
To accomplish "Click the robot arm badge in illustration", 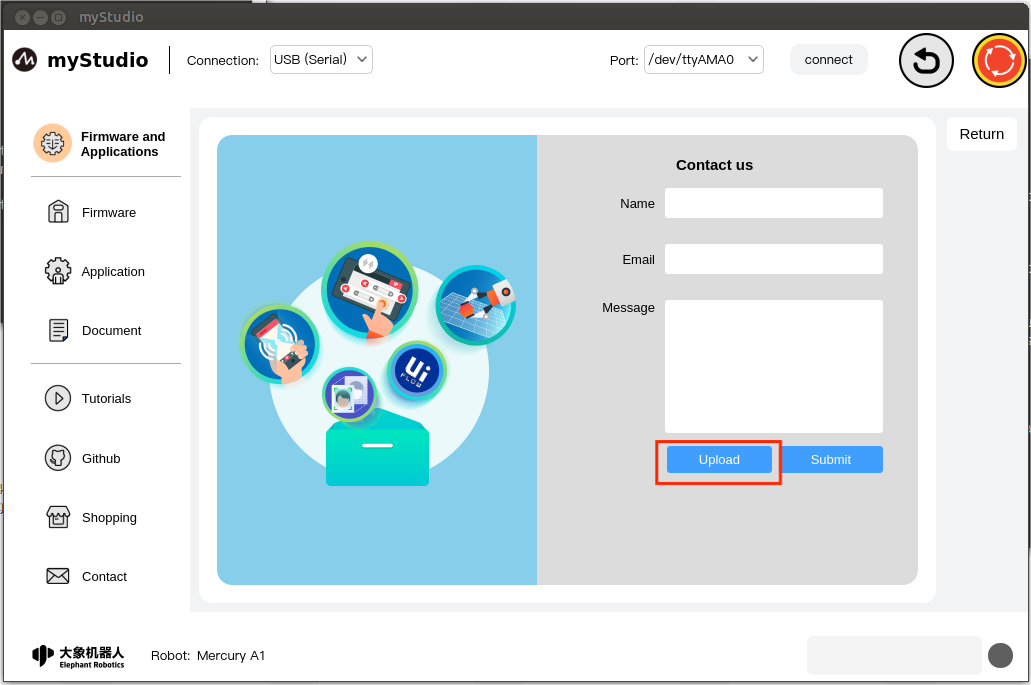I will point(477,305).
